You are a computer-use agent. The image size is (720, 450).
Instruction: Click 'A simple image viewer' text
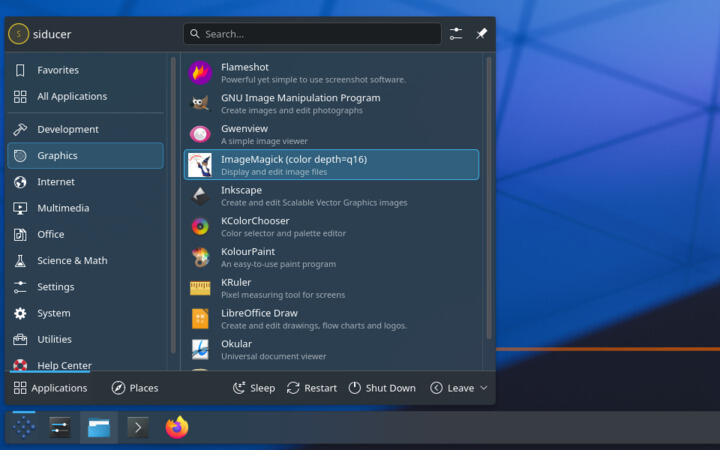(264, 141)
